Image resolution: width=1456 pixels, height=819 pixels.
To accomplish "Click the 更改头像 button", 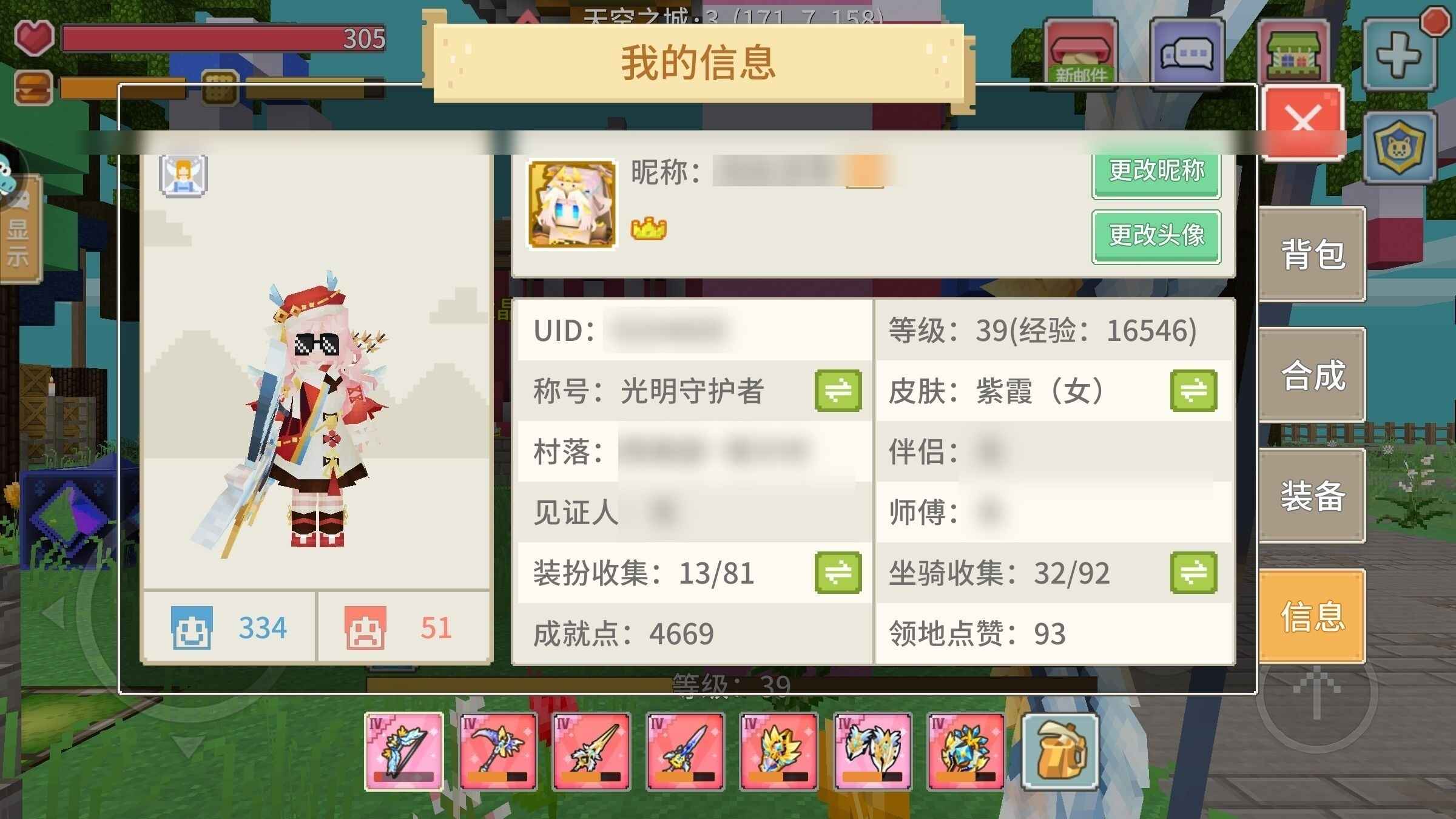I will coord(1156,236).
